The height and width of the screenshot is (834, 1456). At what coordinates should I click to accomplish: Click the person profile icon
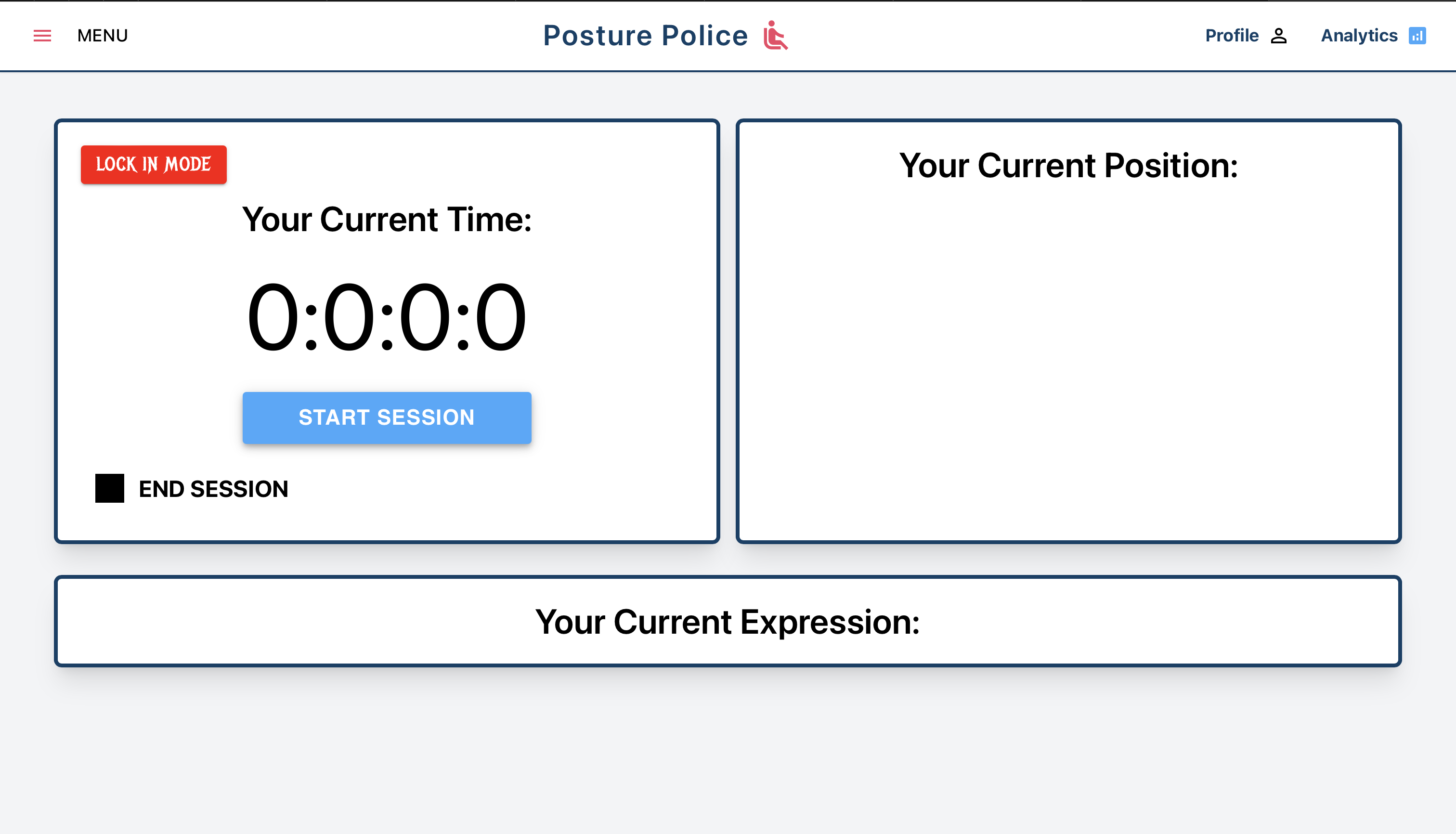coord(1278,36)
